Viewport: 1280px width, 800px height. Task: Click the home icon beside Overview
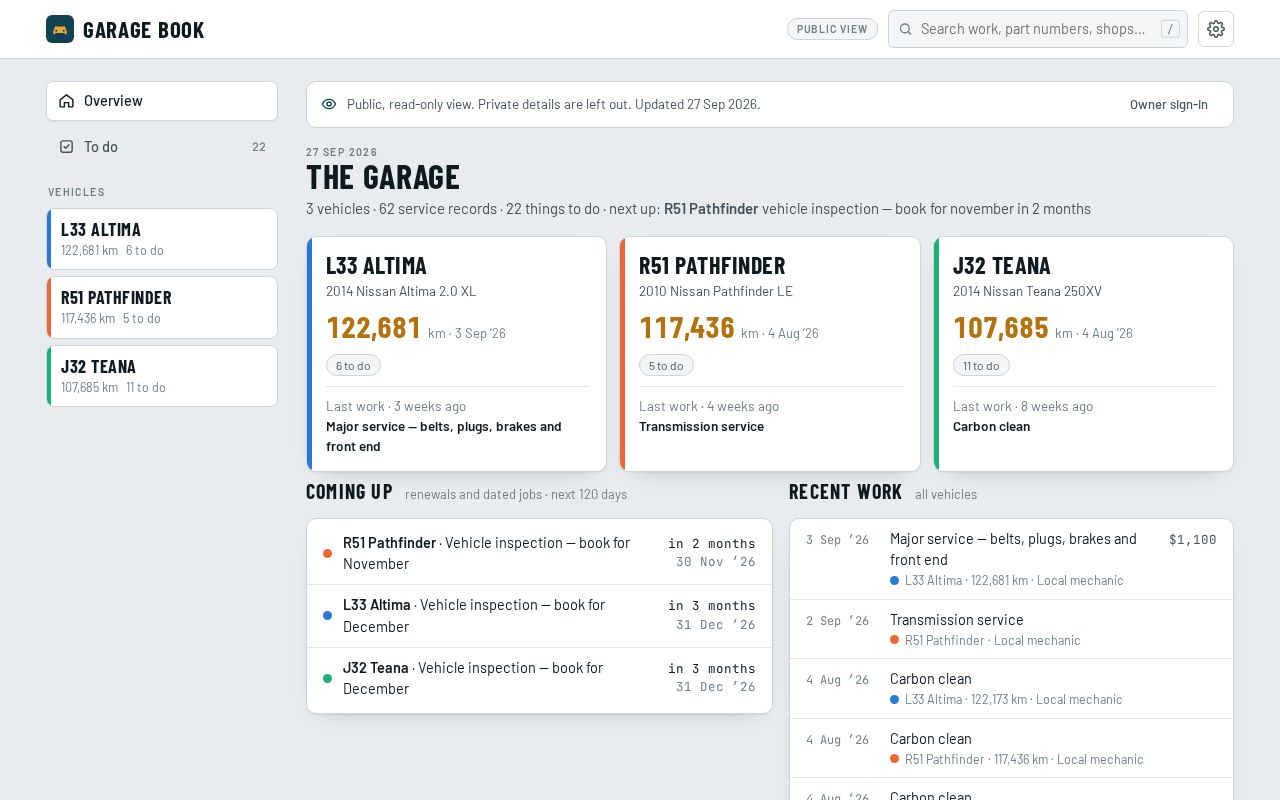coord(67,101)
